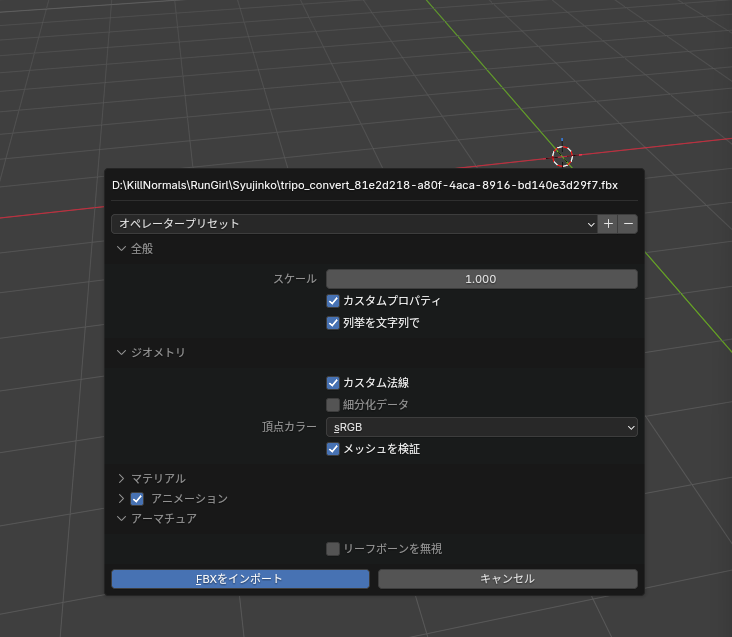Click the 3D cursor in the viewport
This screenshot has width=732, height=637.
[562, 156]
